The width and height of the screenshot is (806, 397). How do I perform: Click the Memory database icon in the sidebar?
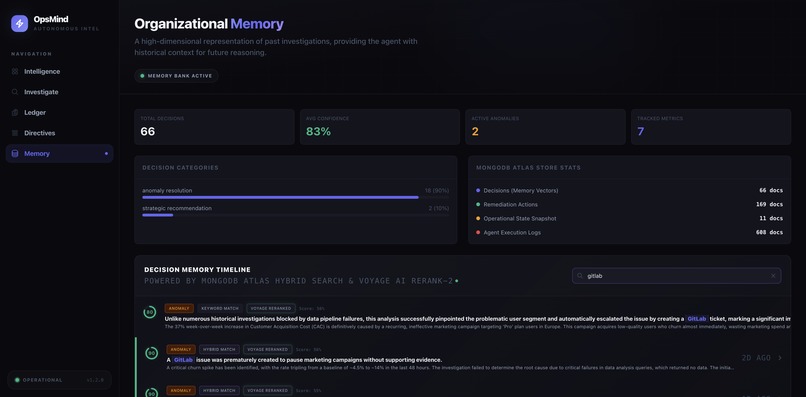click(15, 154)
